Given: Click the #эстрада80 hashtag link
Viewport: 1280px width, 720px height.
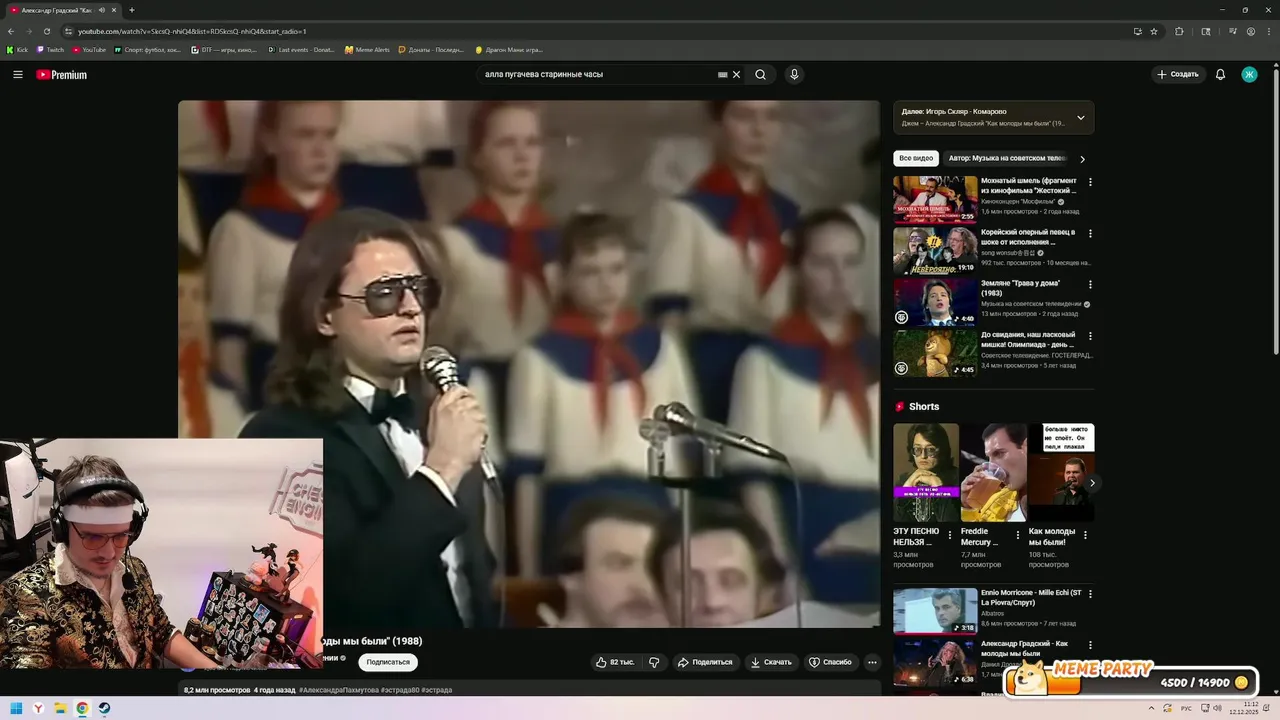Looking at the screenshot, I should click(x=400, y=690).
